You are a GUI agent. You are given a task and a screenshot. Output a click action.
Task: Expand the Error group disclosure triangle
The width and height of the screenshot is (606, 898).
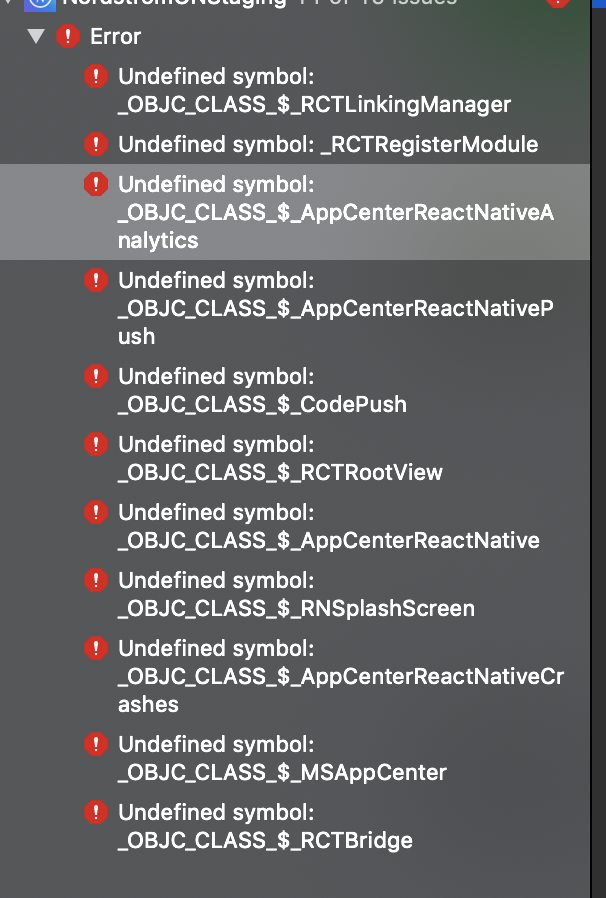point(37,36)
